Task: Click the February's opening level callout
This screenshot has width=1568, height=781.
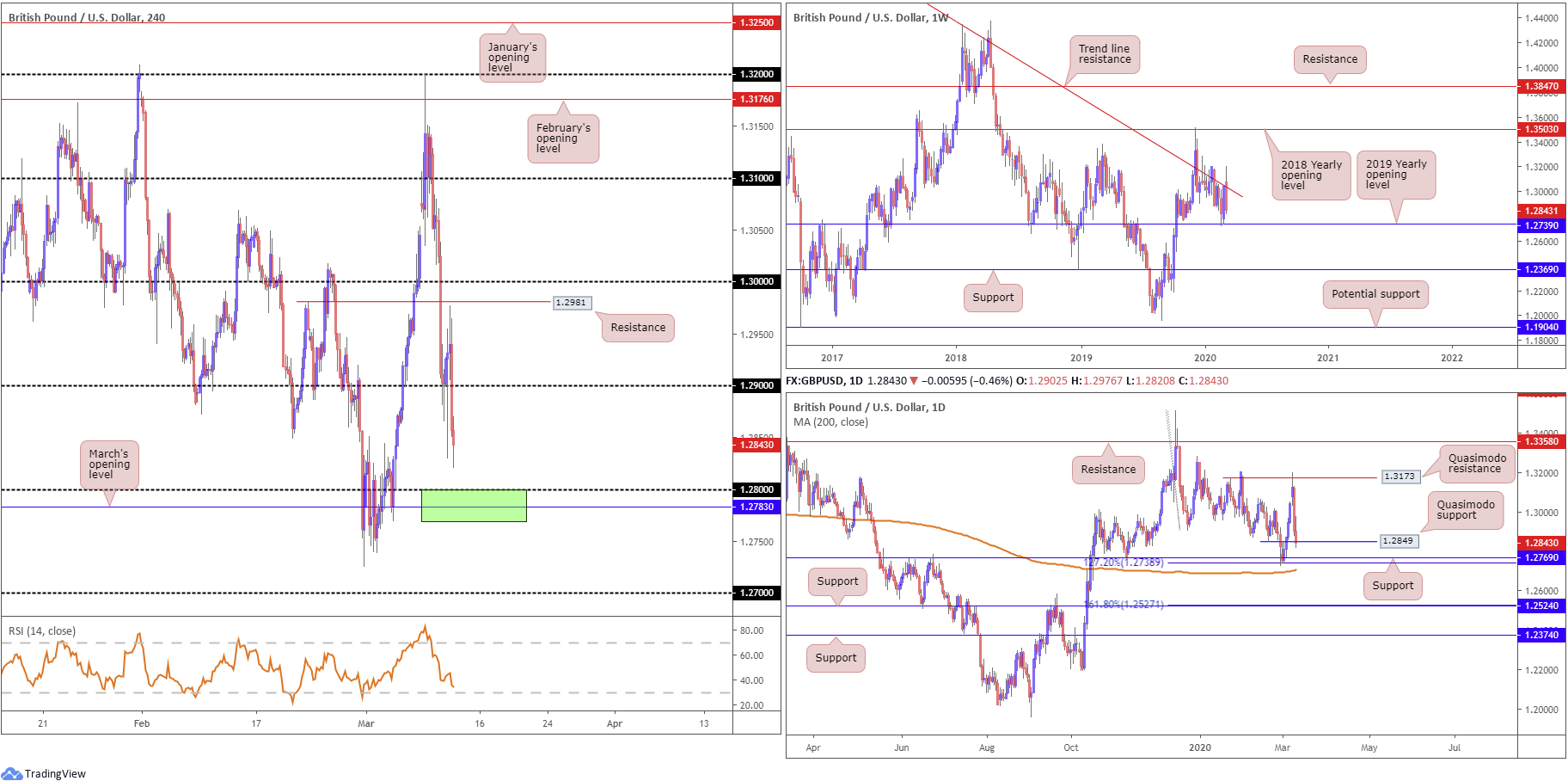Action: point(562,138)
